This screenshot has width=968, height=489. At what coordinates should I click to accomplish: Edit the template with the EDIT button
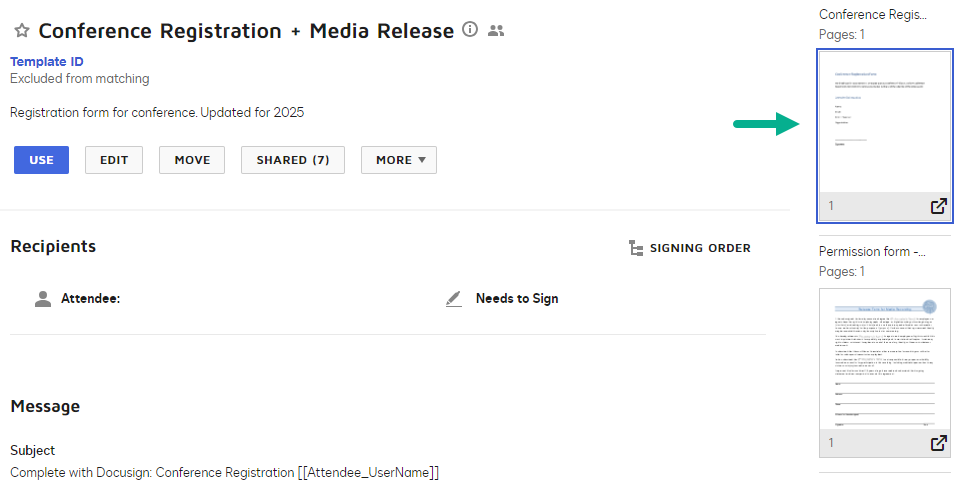pyautogui.click(x=114, y=160)
